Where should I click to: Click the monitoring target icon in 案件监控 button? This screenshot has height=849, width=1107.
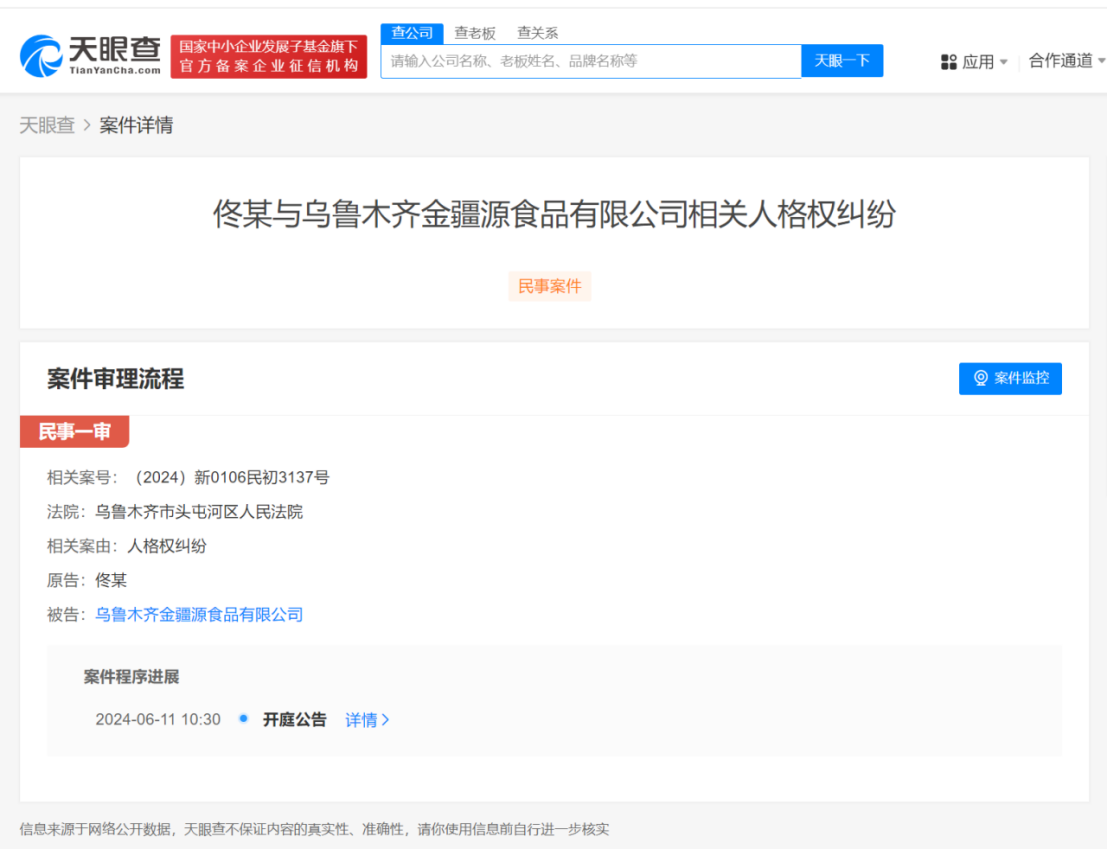click(x=980, y=378)
